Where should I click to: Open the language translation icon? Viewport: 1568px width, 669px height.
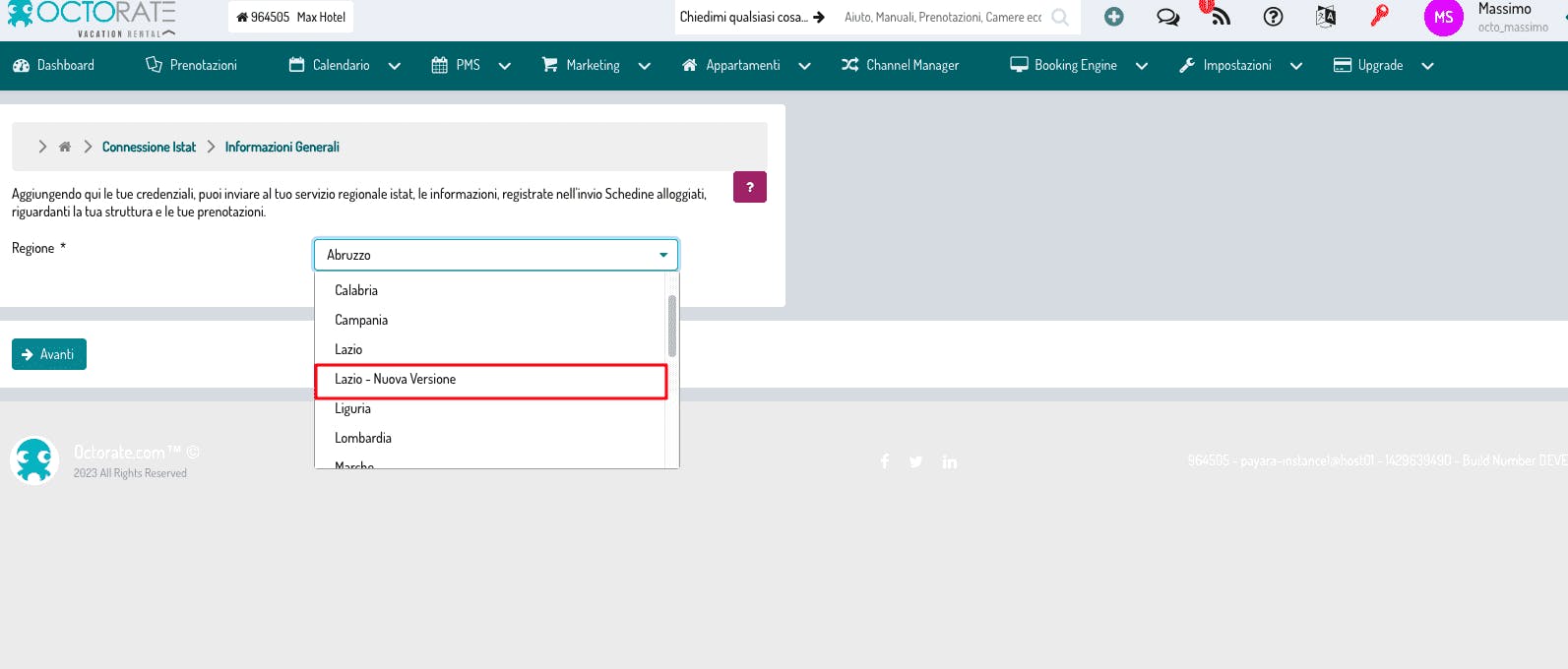[x=1326, y=17]
